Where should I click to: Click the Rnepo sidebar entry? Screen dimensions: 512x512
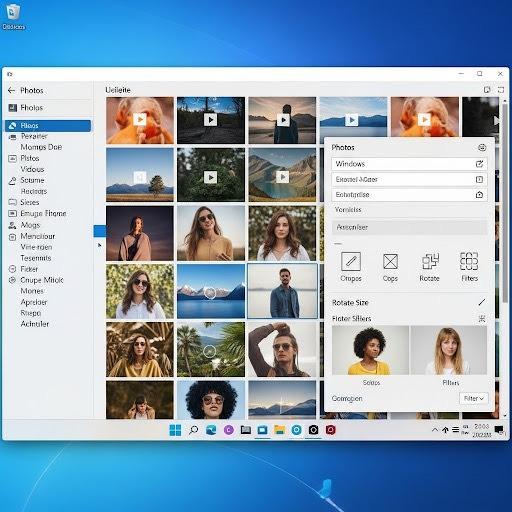tap(31, 313)
